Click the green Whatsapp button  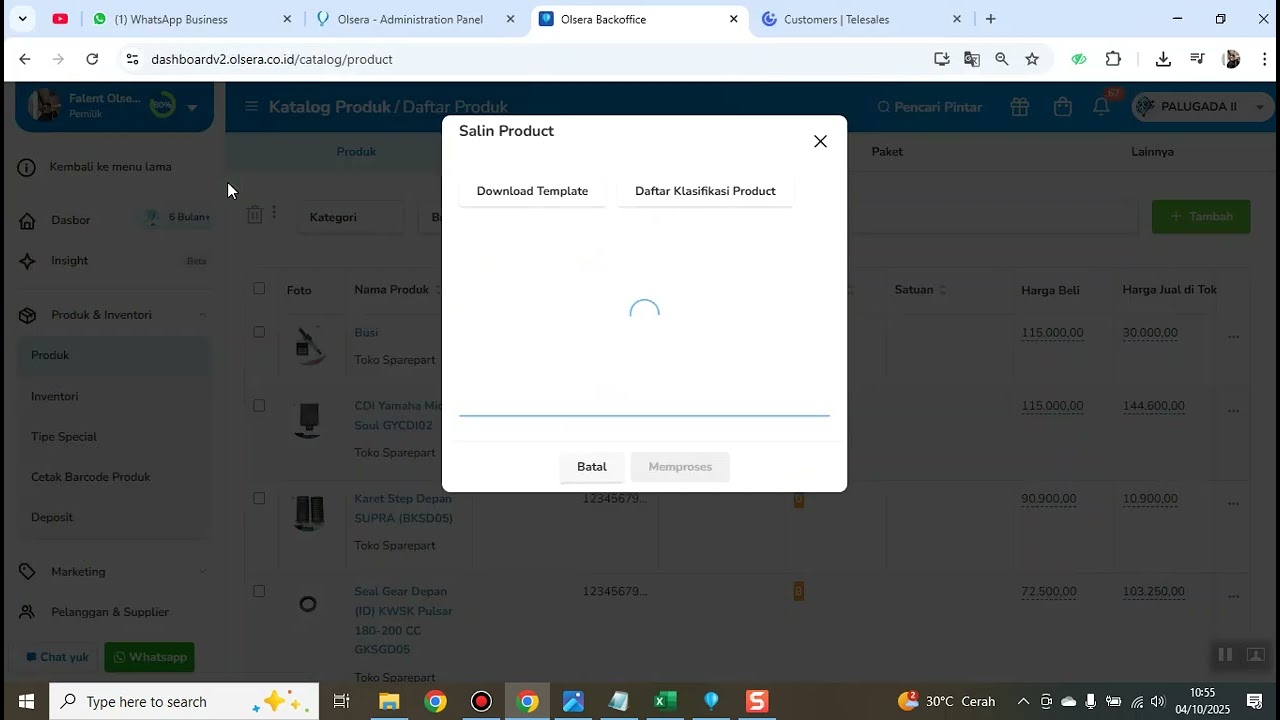click(150, 657)
